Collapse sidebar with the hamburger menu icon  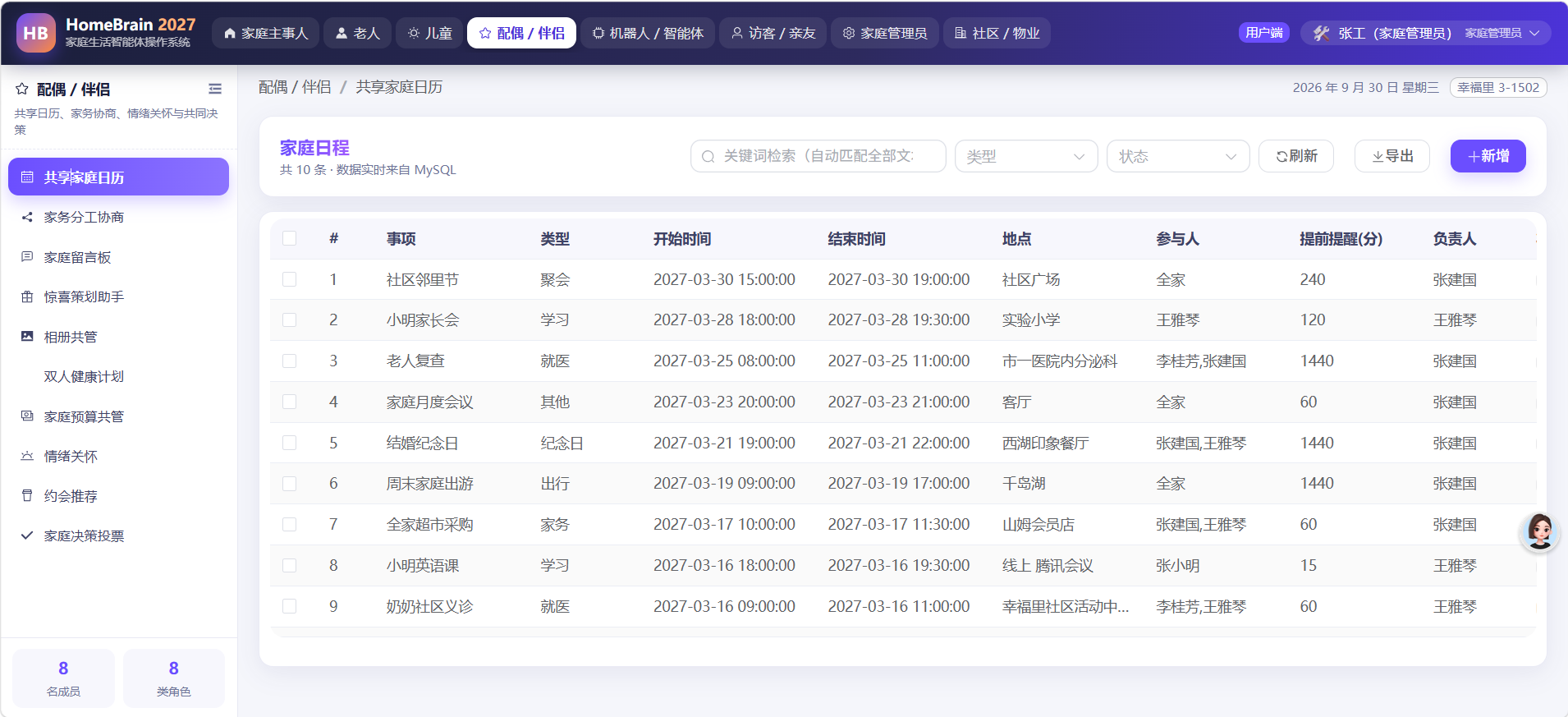click(x=215, y=89)
